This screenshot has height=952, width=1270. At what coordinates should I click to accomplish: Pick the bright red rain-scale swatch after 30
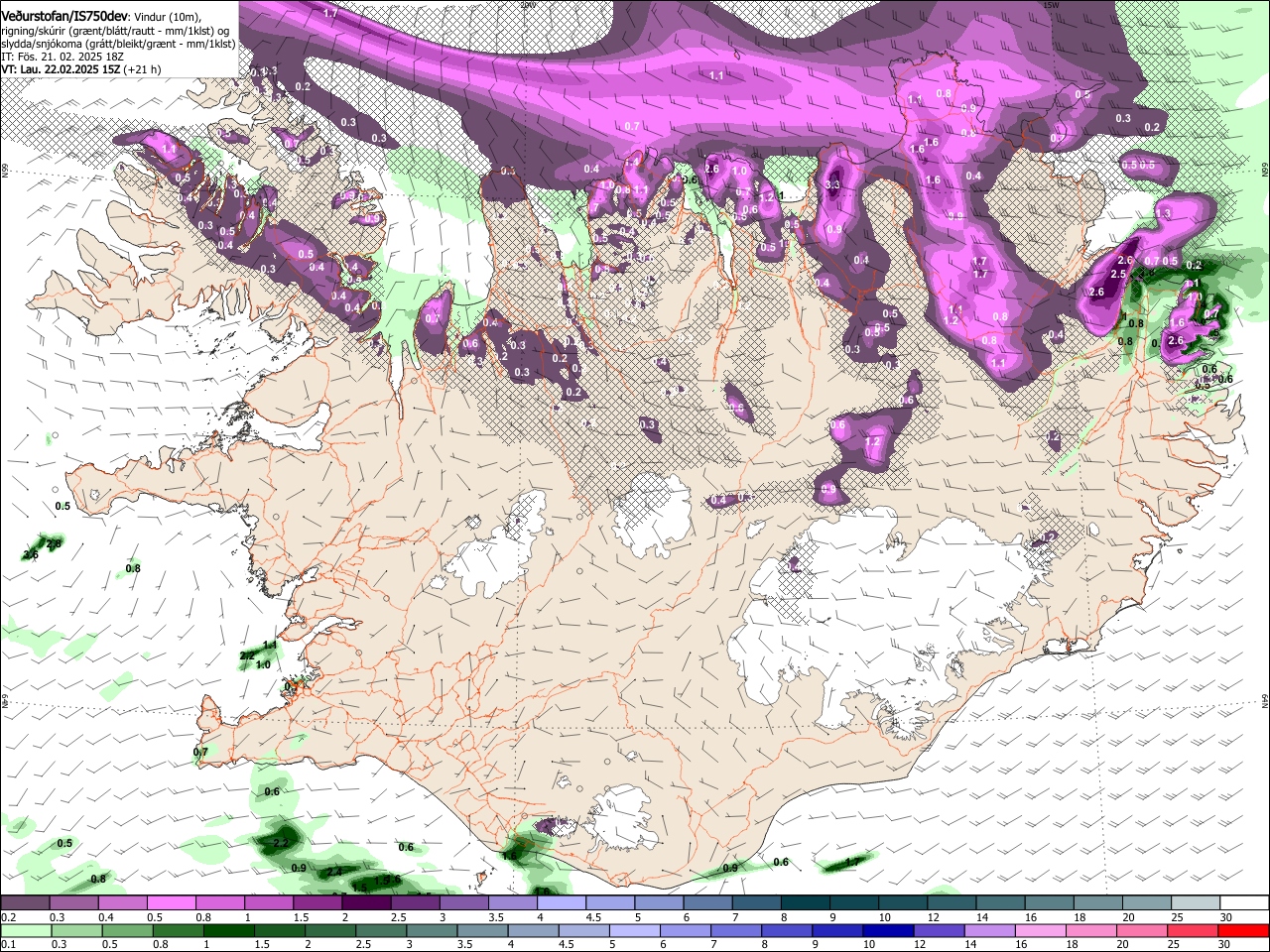pyautogui.click(x=1243, y=931)
